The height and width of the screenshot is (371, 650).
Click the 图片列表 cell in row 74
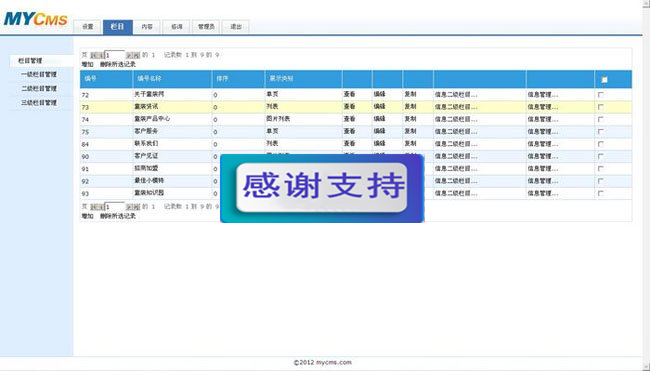[x=278, y=119]
